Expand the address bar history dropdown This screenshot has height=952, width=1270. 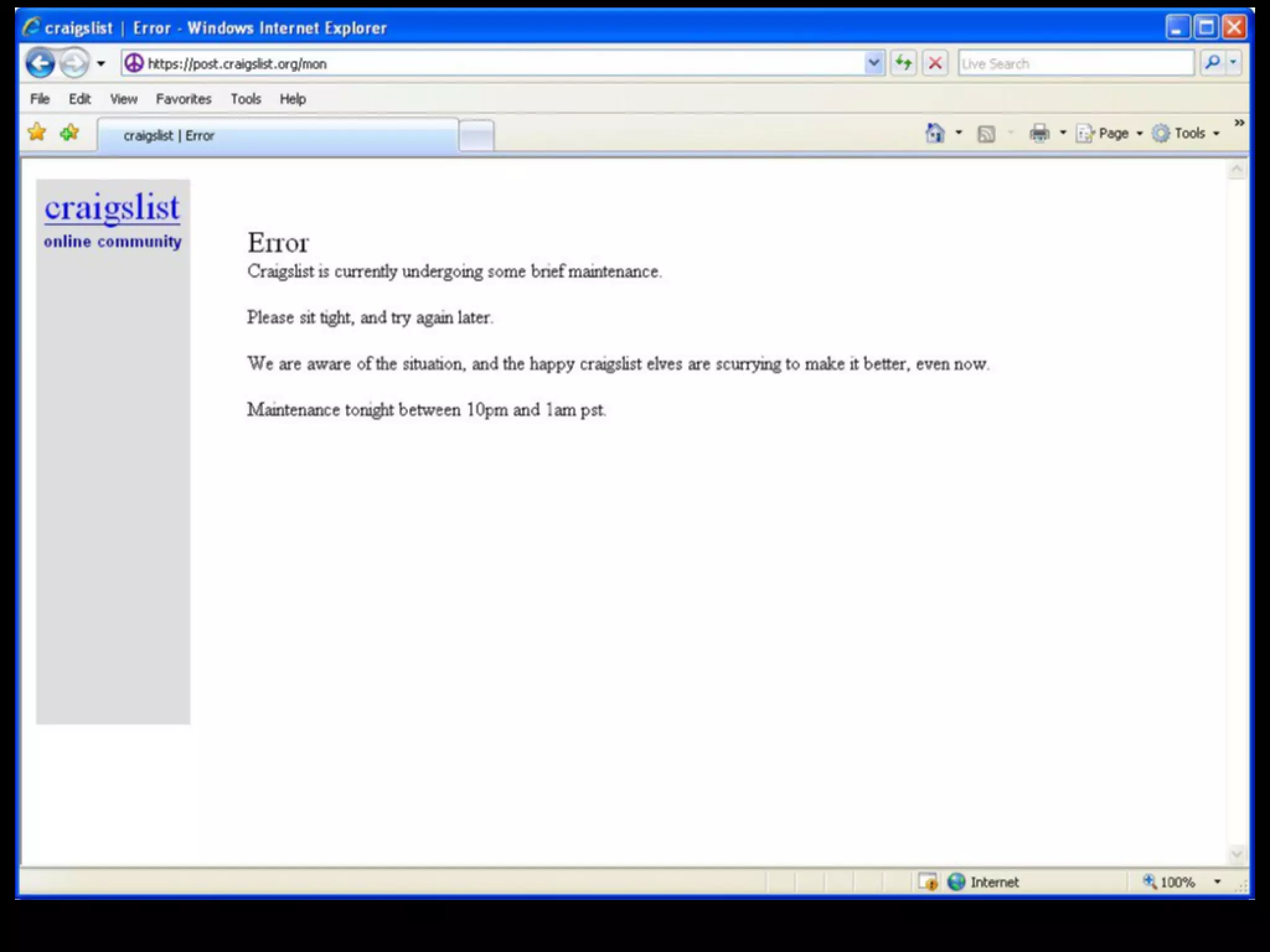(x=874, y=63)
